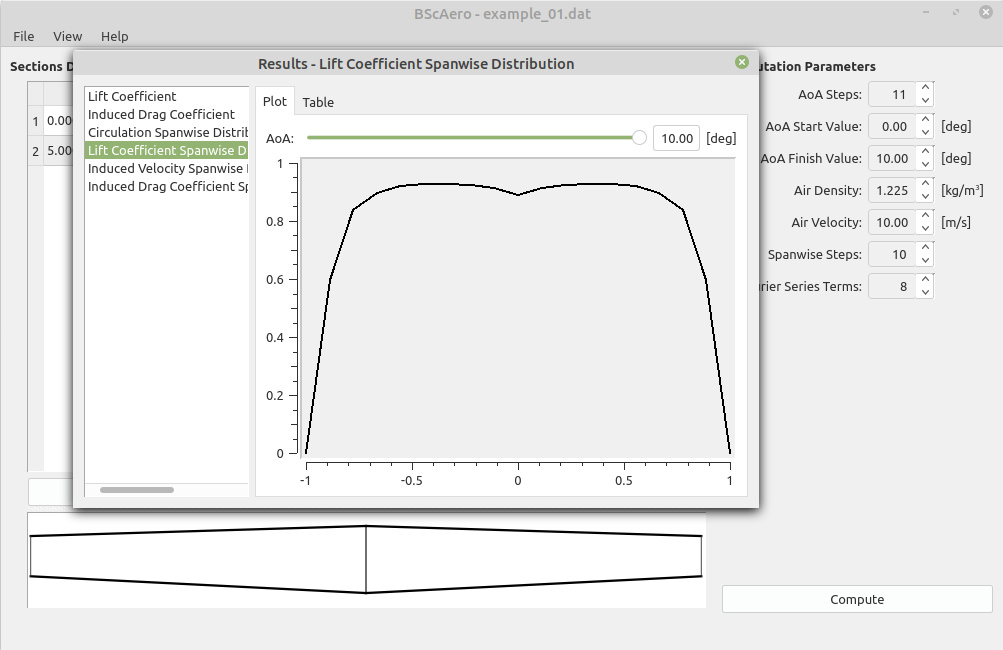Switch to the Table tab

[x=318, y=102]
